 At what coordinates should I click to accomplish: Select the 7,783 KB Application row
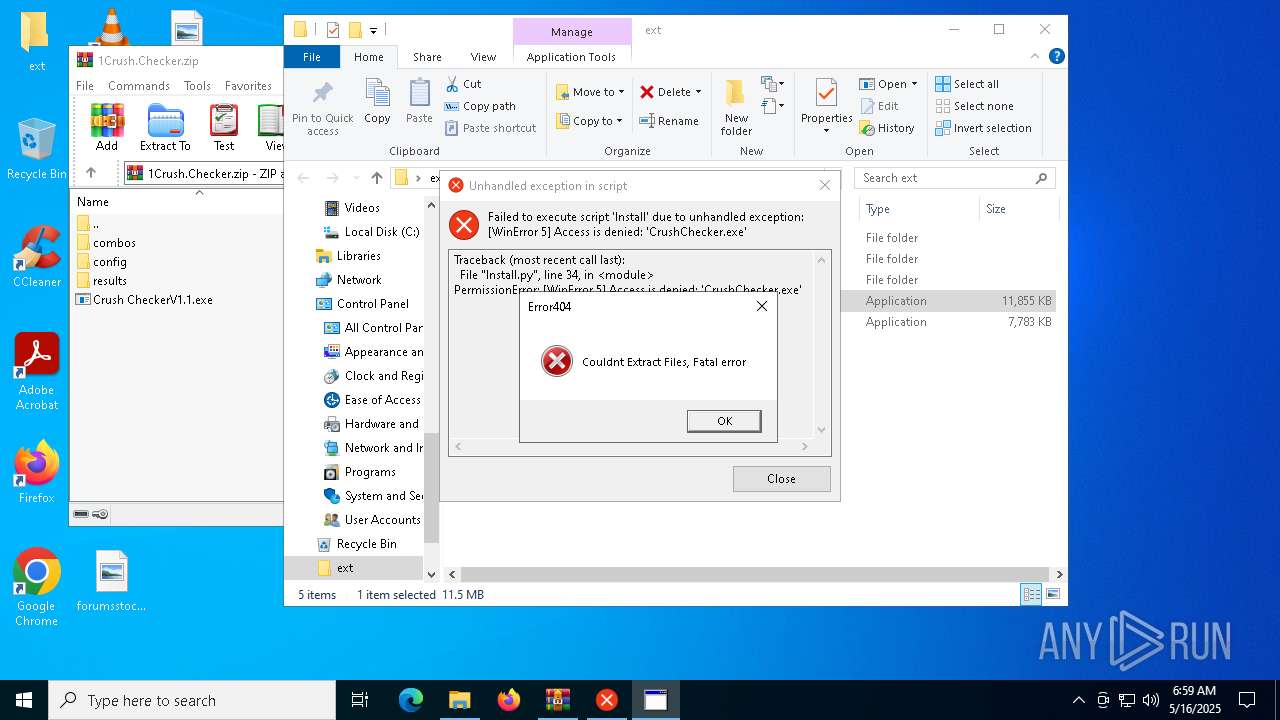click(x=950, y=322)
